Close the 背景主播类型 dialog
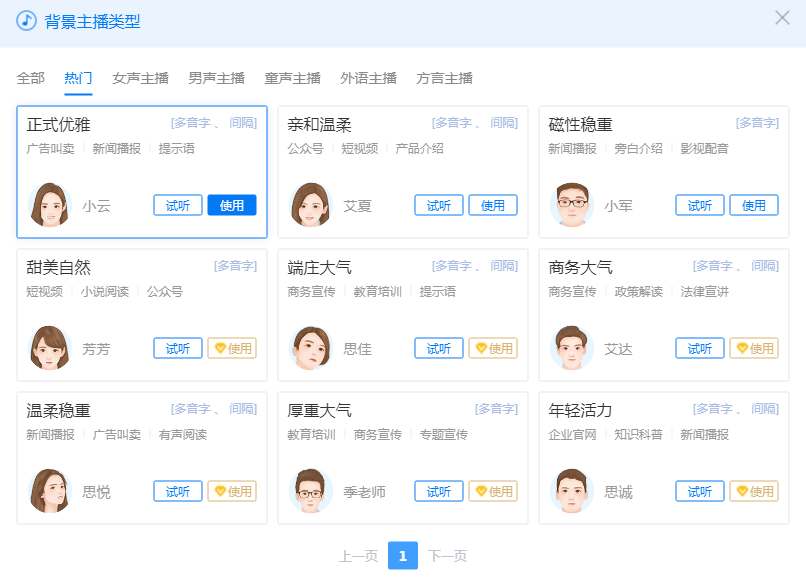Screen dimensions: 806x584 tap(782, 18)
